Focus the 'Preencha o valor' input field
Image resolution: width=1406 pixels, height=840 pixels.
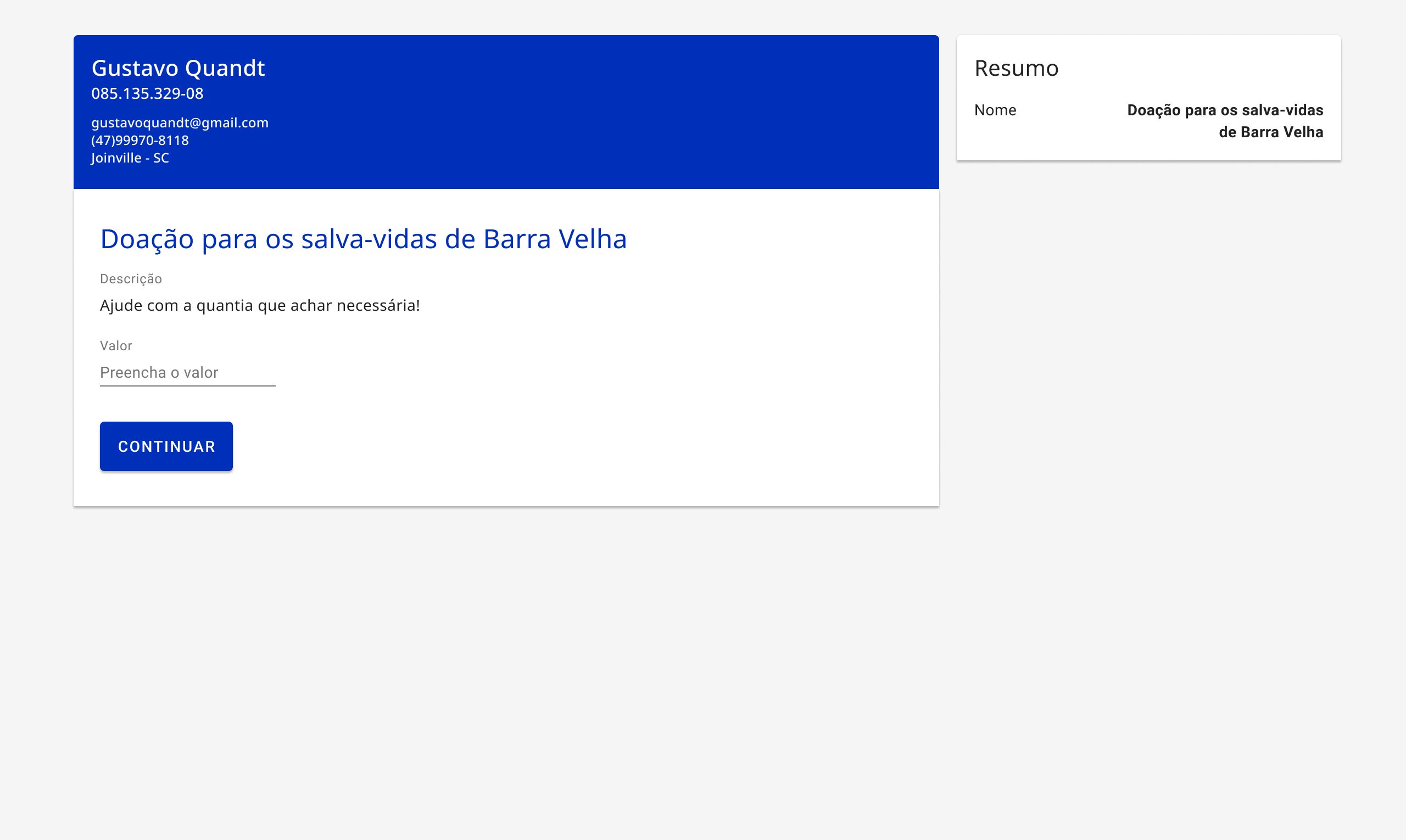[187, 372]
